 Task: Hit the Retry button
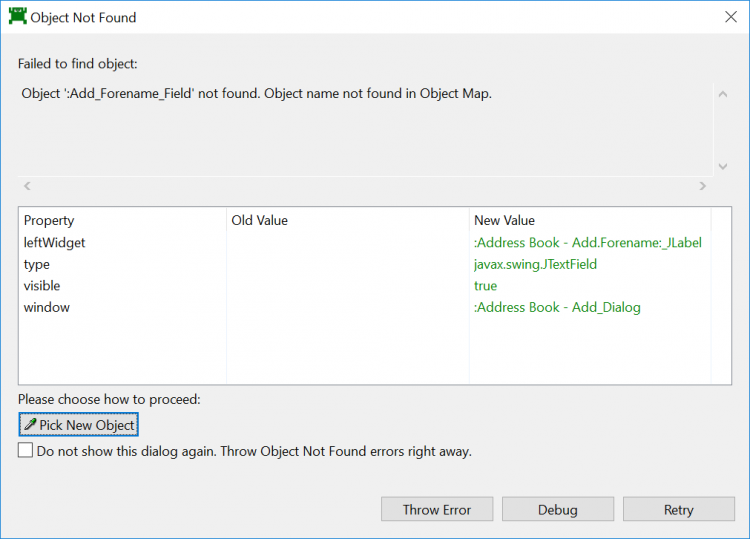pos(678,510)
